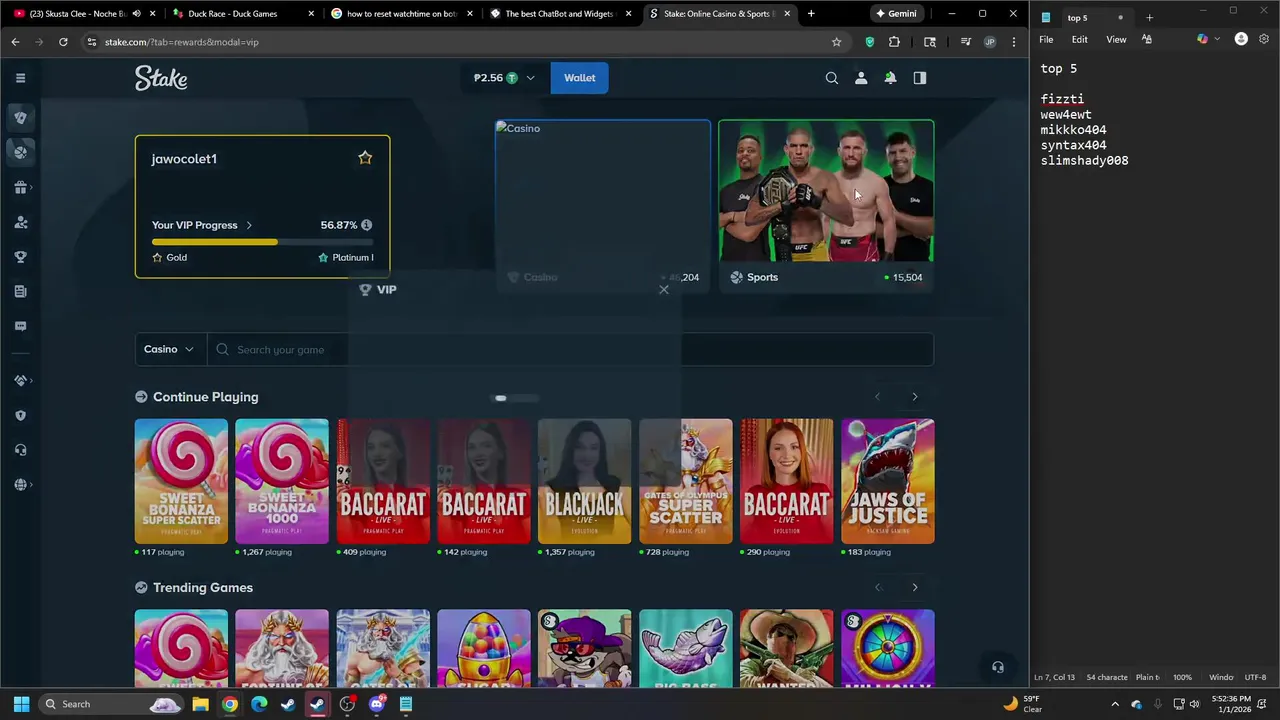Open the user profile icon in header

point(861,78)
